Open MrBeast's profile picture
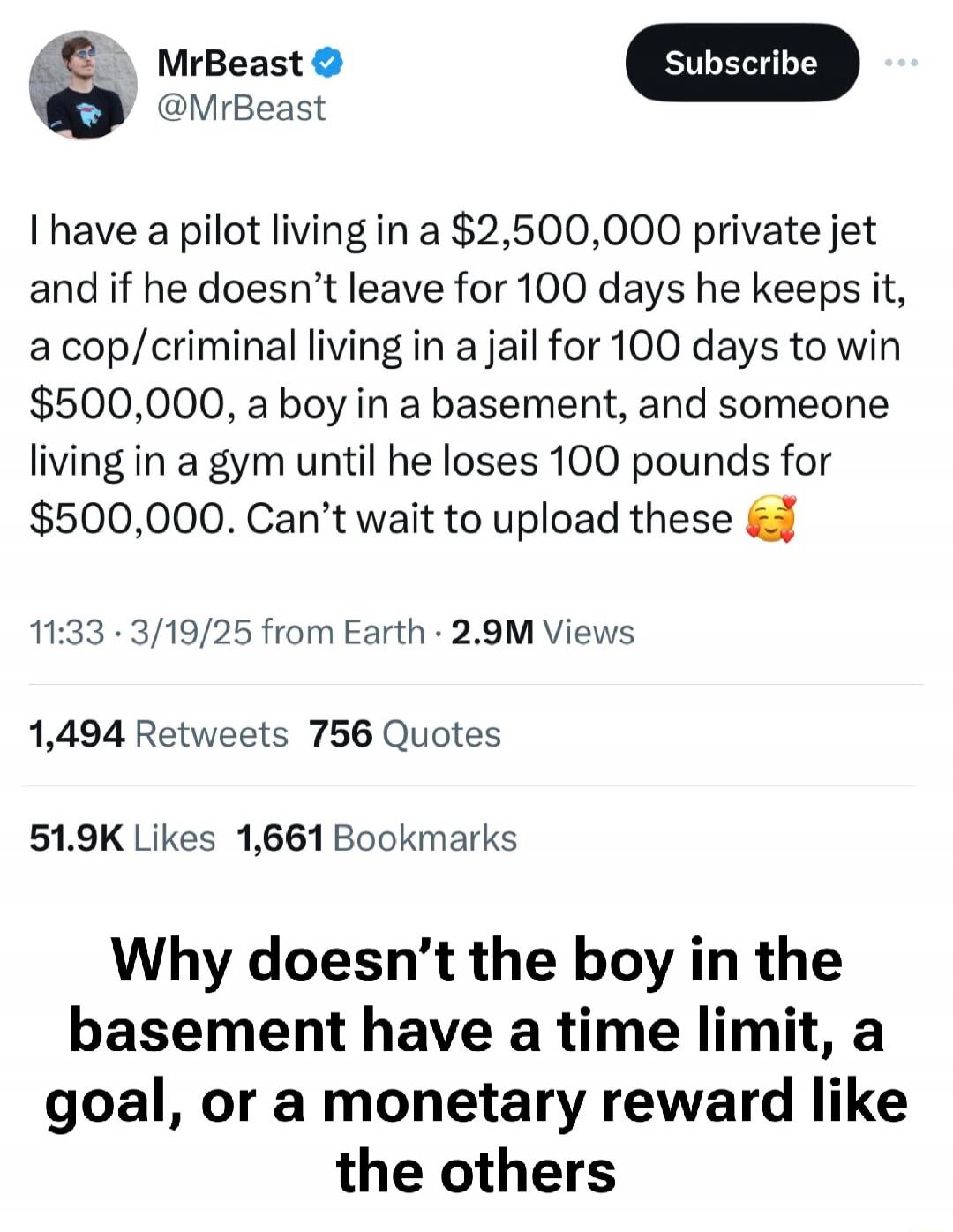The image size is (953, 1232). 84,86
